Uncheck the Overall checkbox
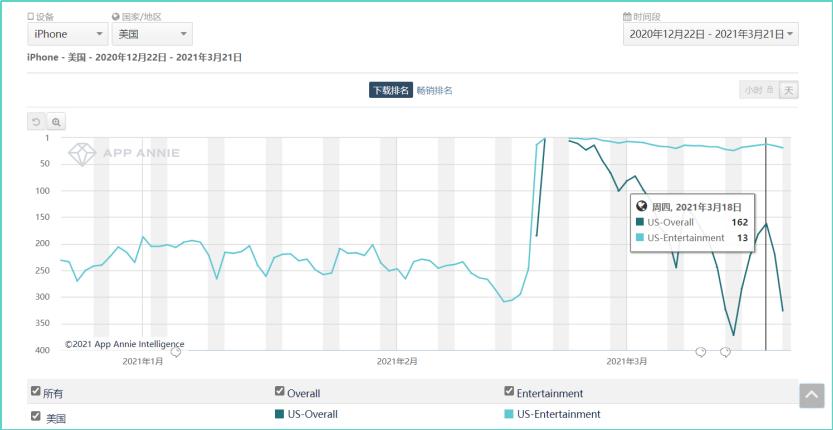Screen dimensions: 833x430 [x=280, y=392]
